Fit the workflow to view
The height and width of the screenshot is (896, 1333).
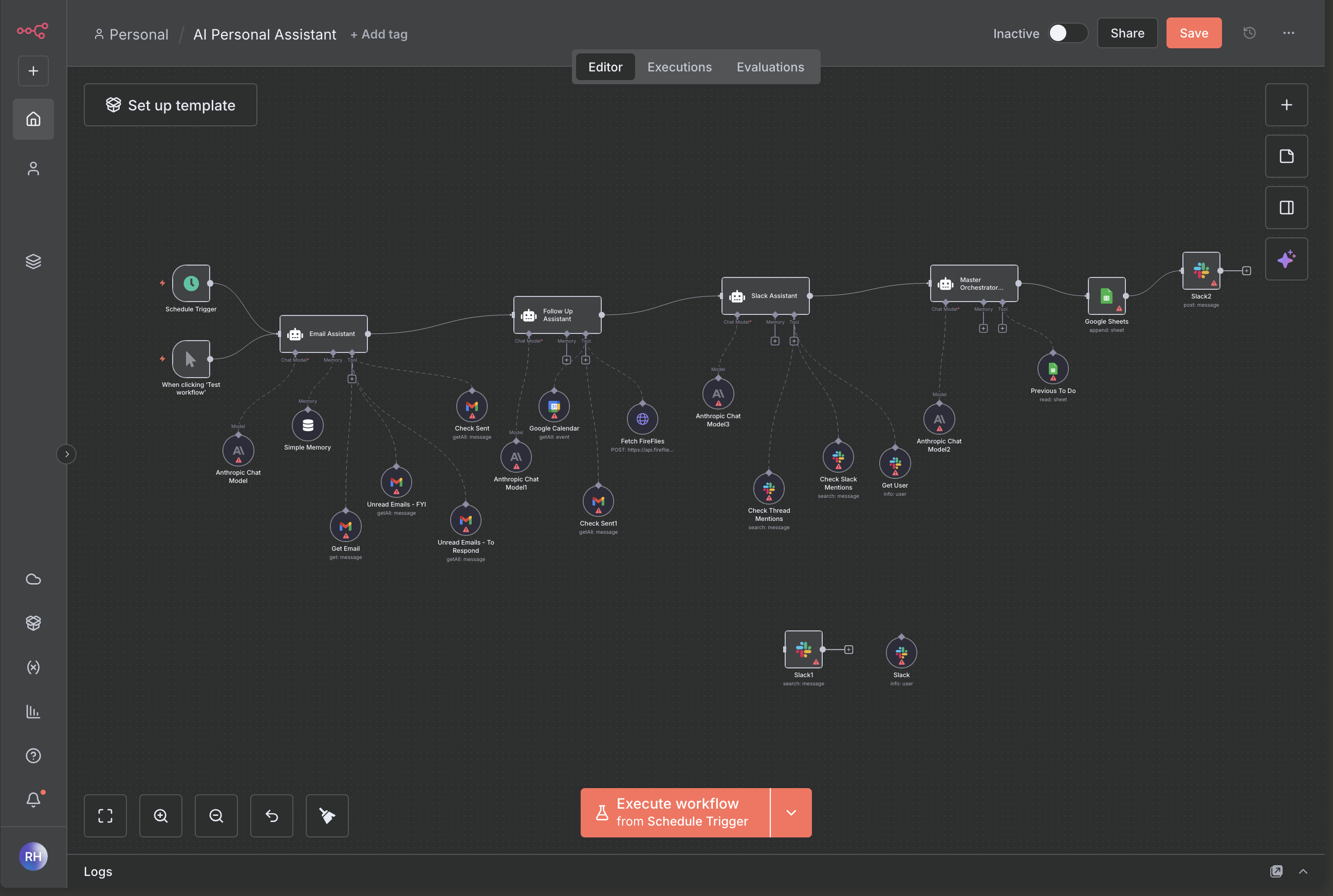pyautogui.click(x=105, y=815)
